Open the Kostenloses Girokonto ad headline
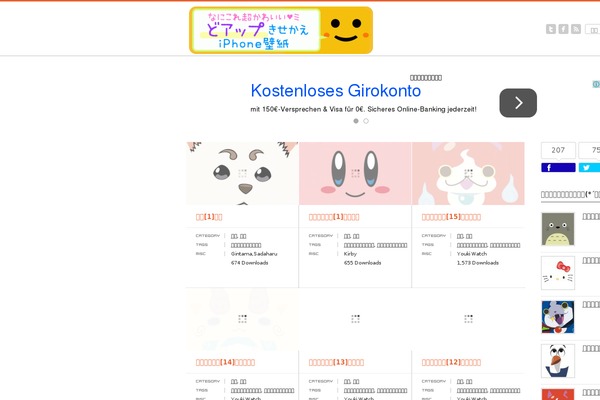Image resolution: width=600 pixels, height=400 pixels. coord(336,91)
